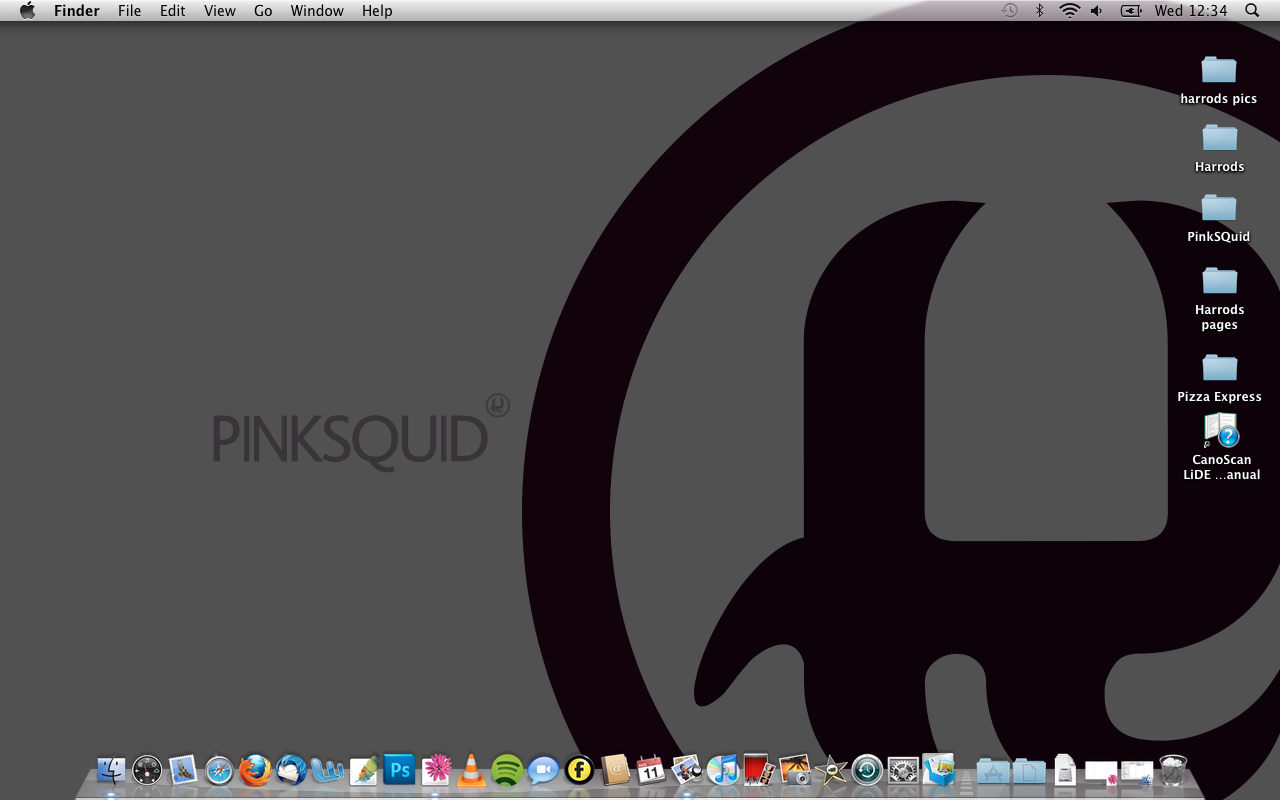Open the File menu
Image resolution: width=1280 pixels, height=800 pixels.
tap(129, 10)
